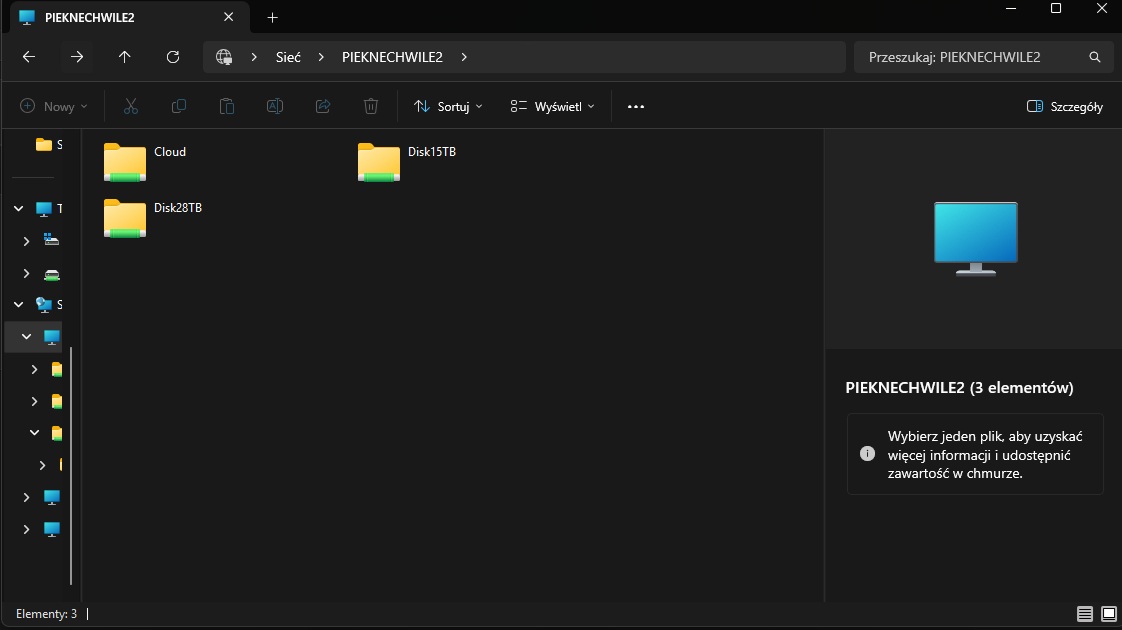Expand the chevron after PIEKNECHWILE2 in address bar

click(464, 57)
